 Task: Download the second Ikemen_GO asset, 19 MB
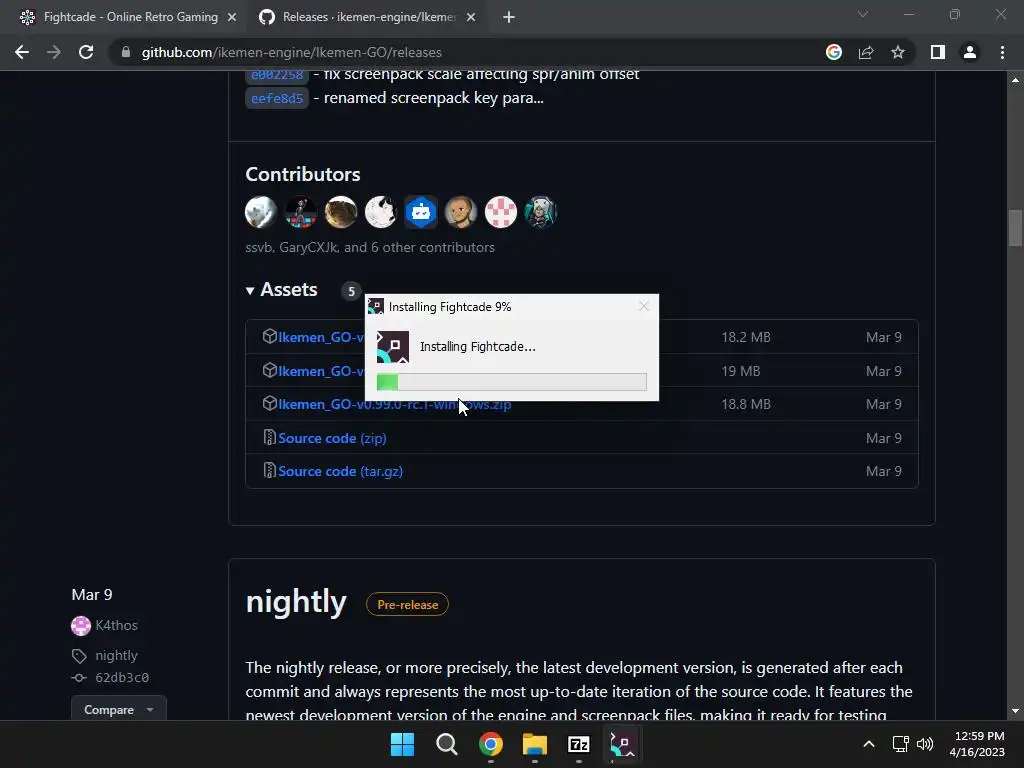(x=321, y=371)
